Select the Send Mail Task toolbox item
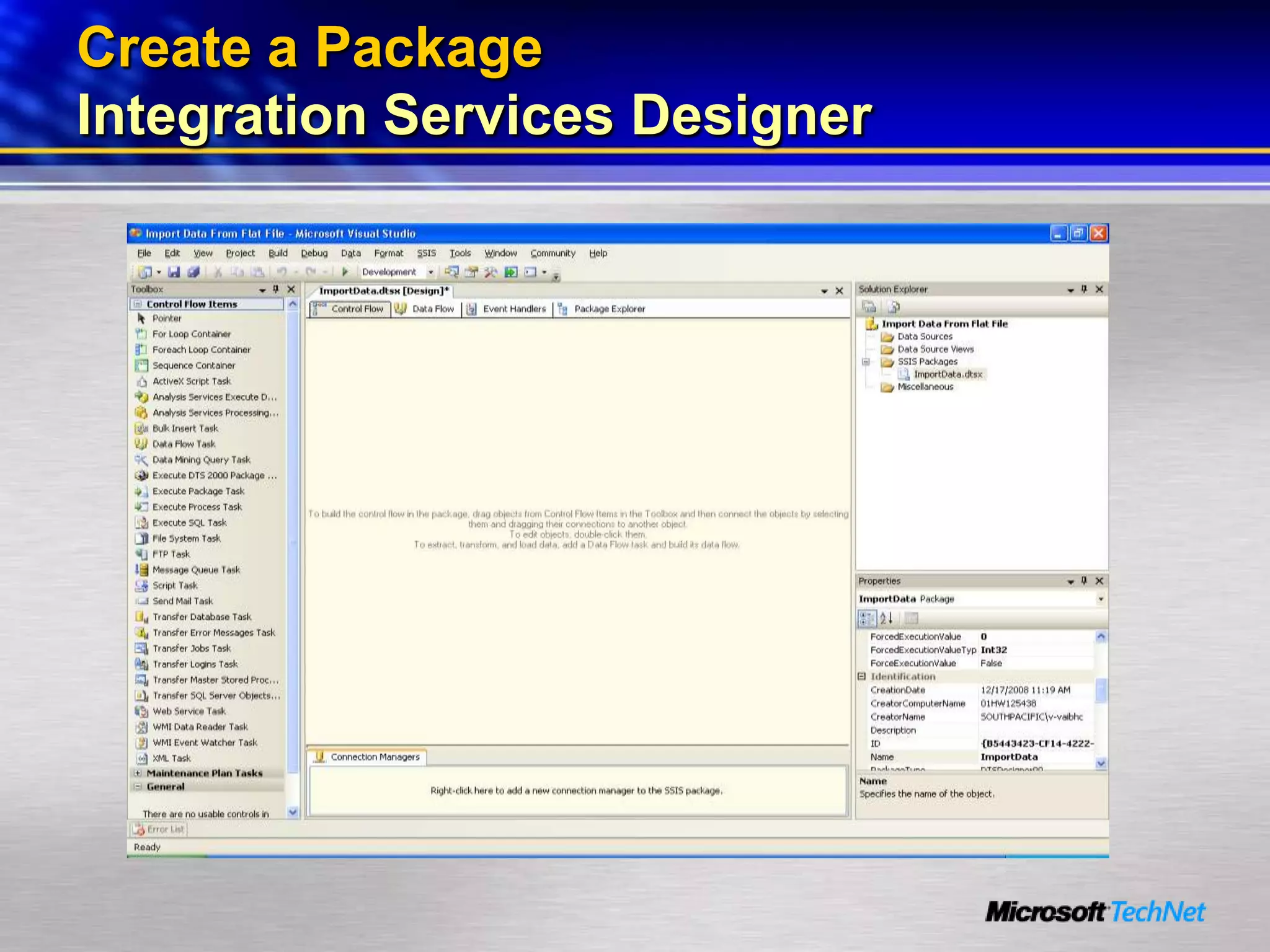Image resolution: width=1270 pixels, height=952 pixels. [x=182, y=602]
